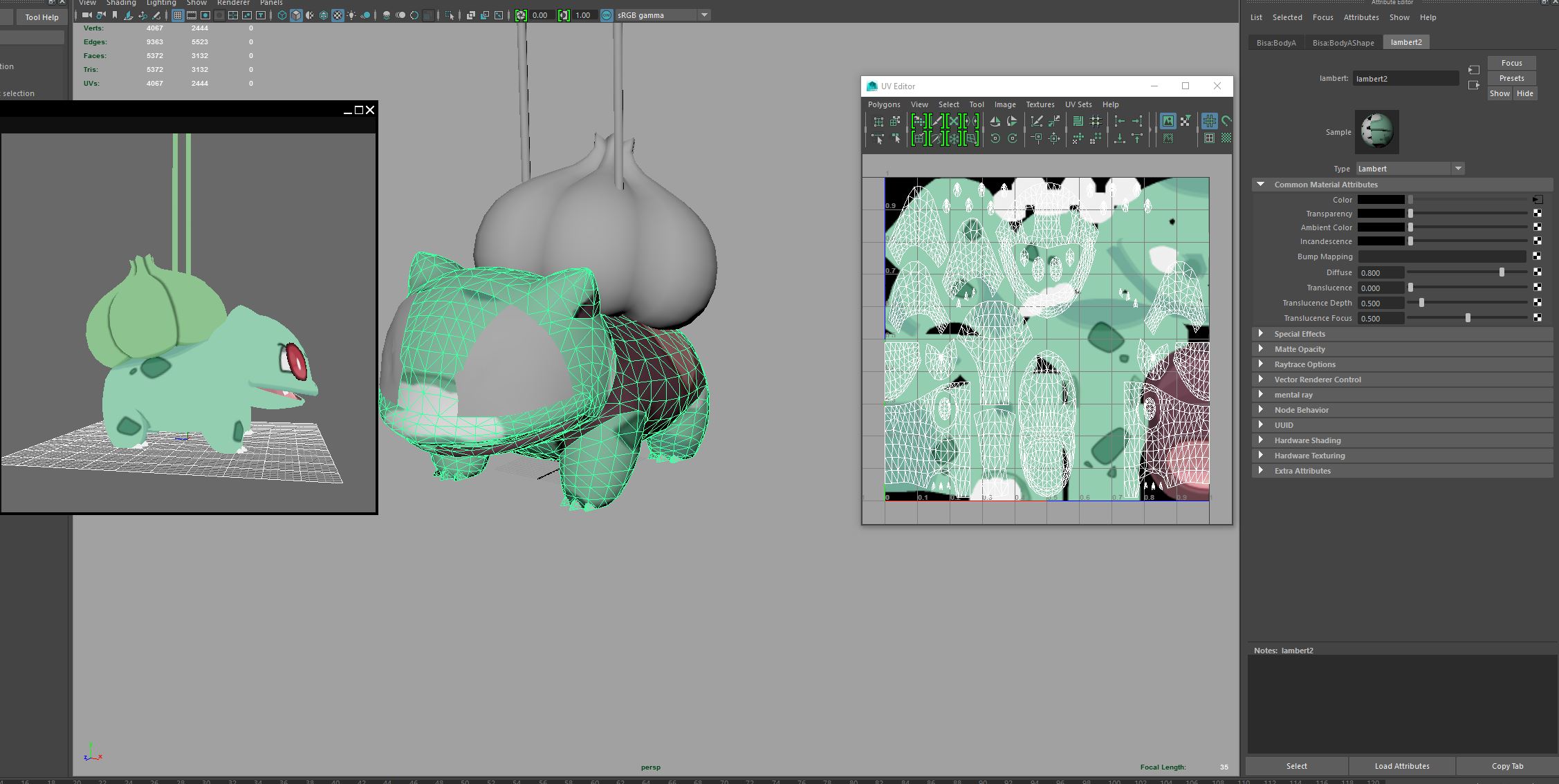Open the Image menu in UV Editor
The image size is (1559, 784).
tap(1005, 104)
